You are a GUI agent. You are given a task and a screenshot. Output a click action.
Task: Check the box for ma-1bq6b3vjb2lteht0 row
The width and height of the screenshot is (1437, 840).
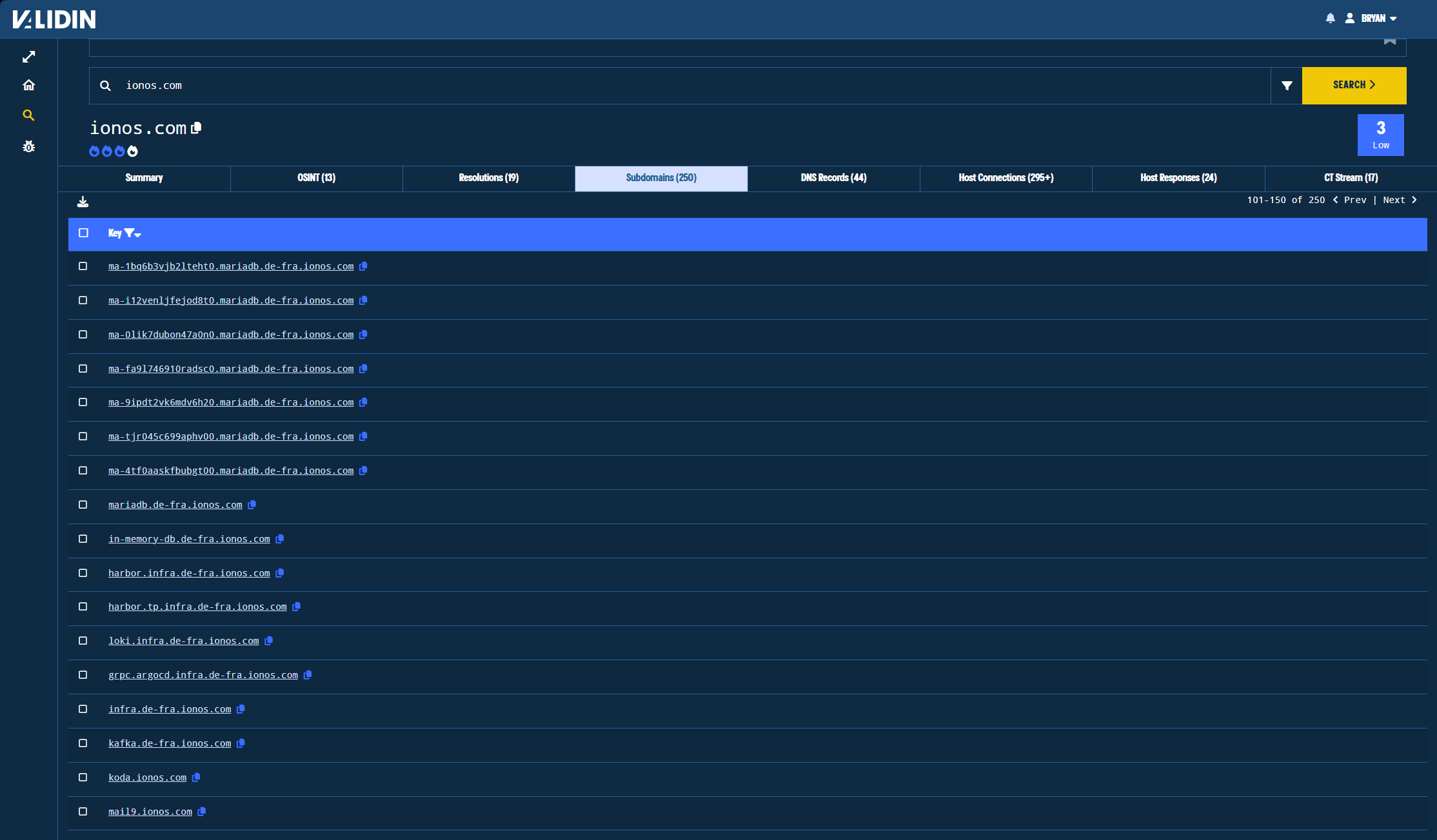(x=83, y=266)
